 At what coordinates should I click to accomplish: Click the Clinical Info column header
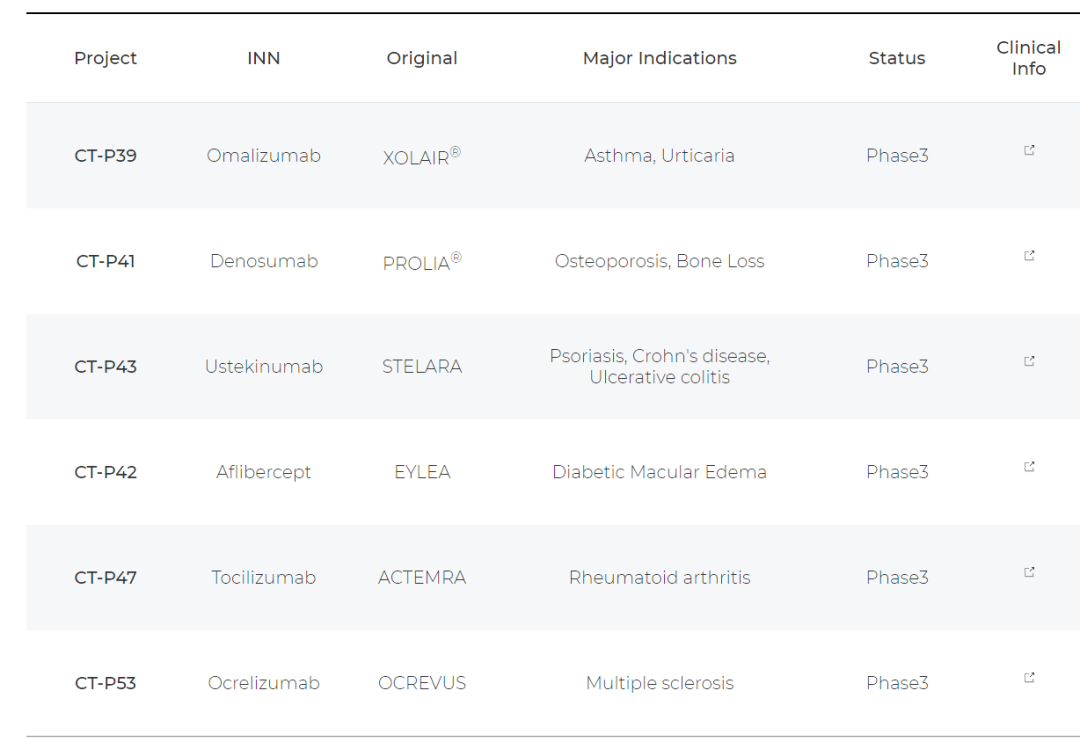[1028, 58]
